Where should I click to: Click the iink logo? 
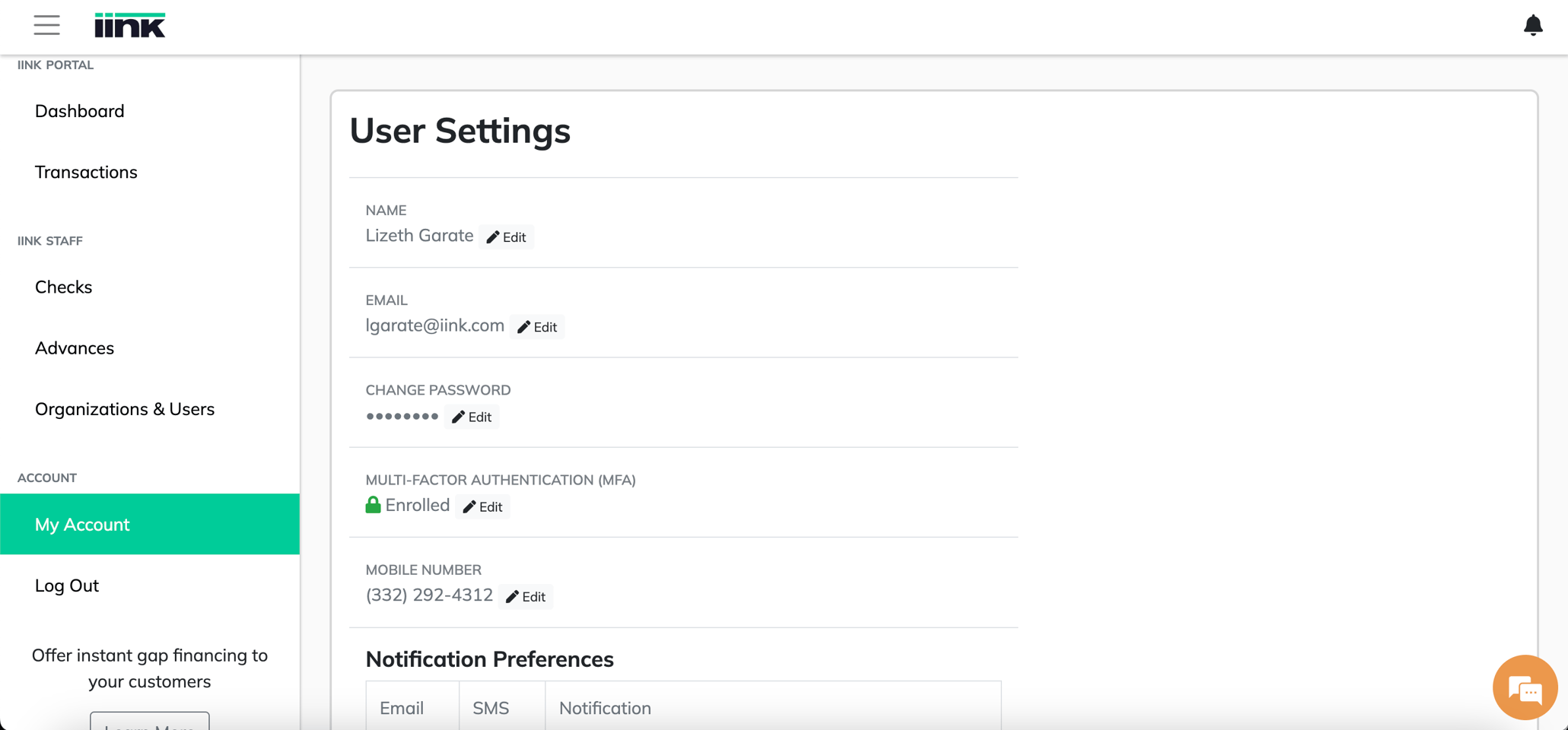pos(129,24)
